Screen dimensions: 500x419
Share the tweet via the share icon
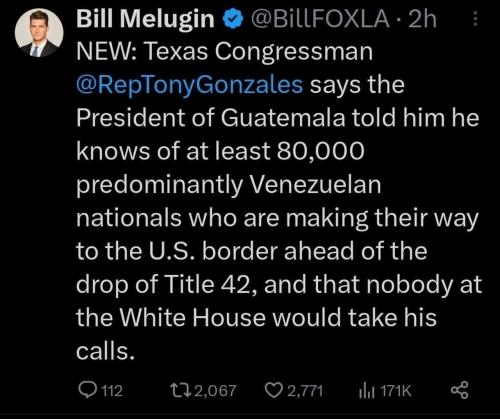point(460,390)
